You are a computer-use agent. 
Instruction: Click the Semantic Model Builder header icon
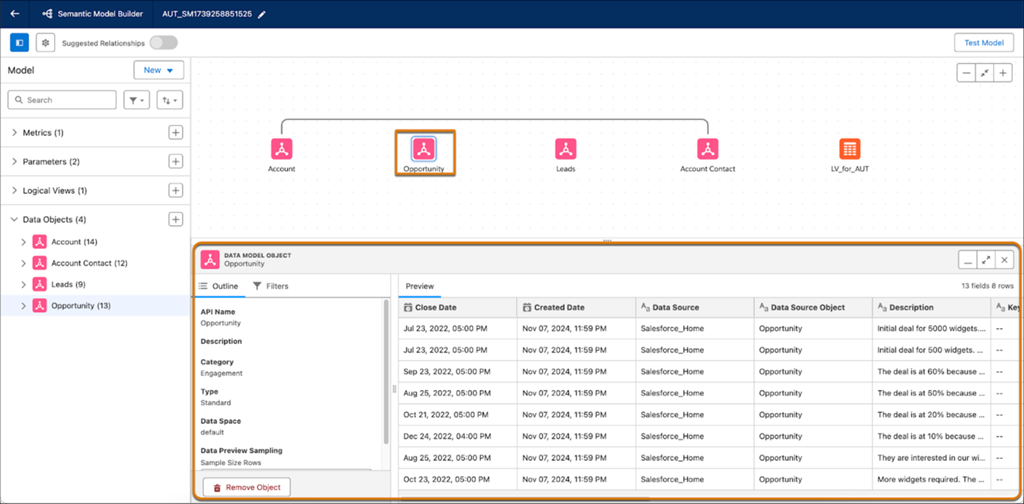tap(47, 14)
